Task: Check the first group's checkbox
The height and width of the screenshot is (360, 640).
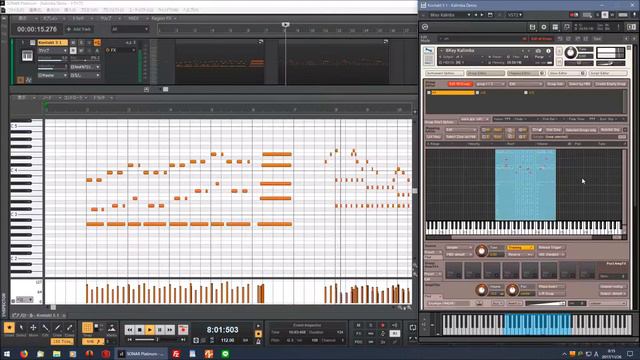Action: point(429,93)
